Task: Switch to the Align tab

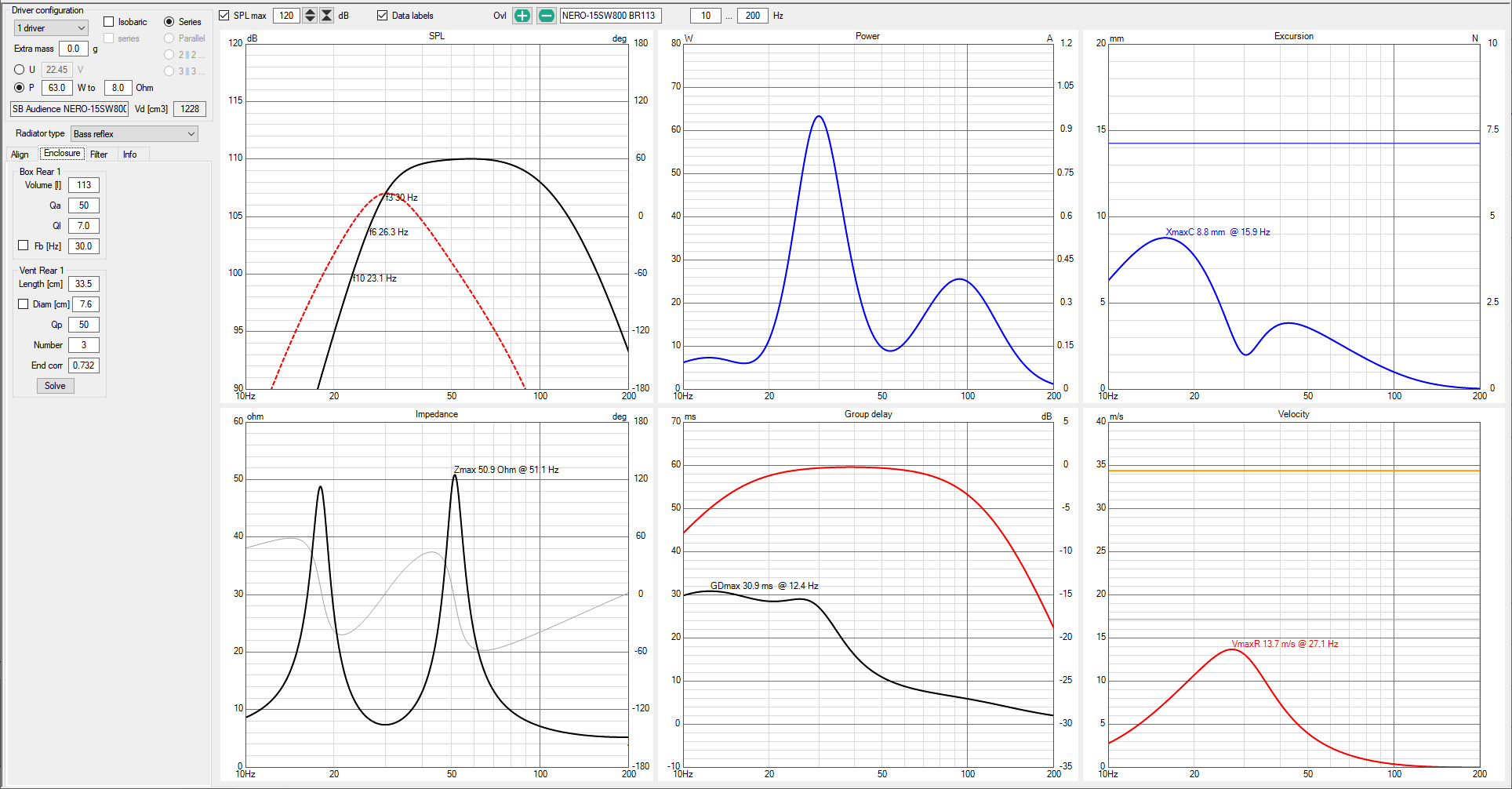Action: (20, 155)
